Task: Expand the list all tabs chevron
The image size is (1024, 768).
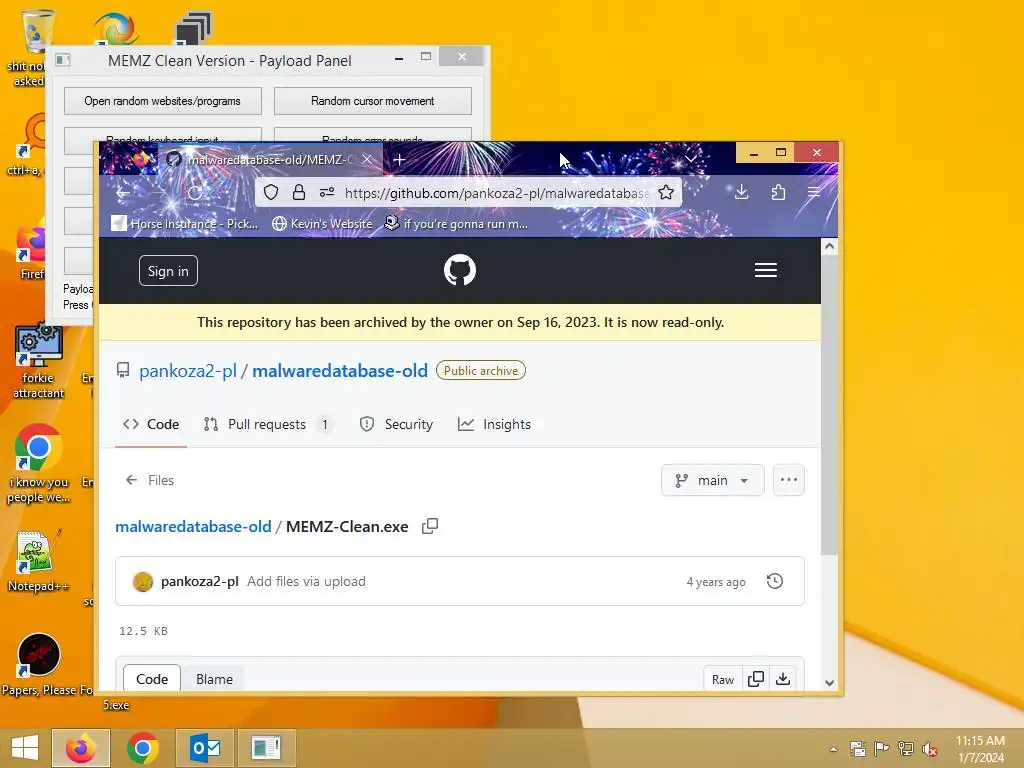Action: pyautogui.click(x=690, y=159)
